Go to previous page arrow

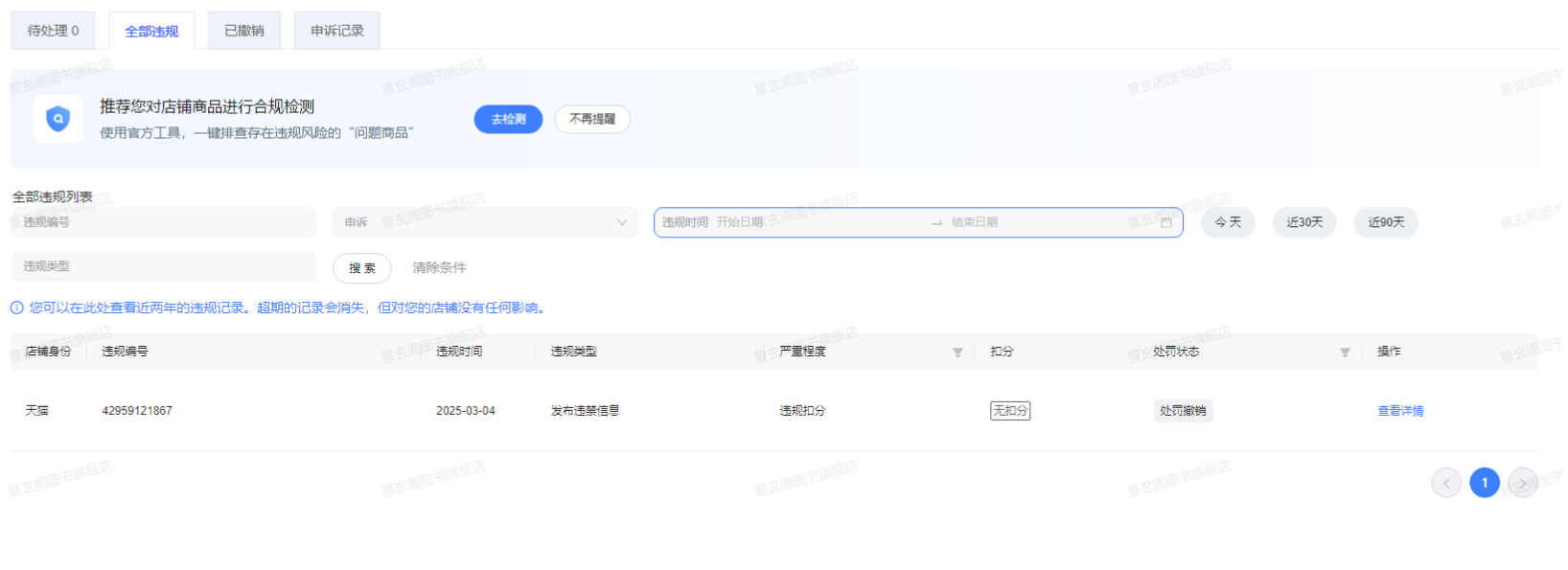(x=1446, y=483)
